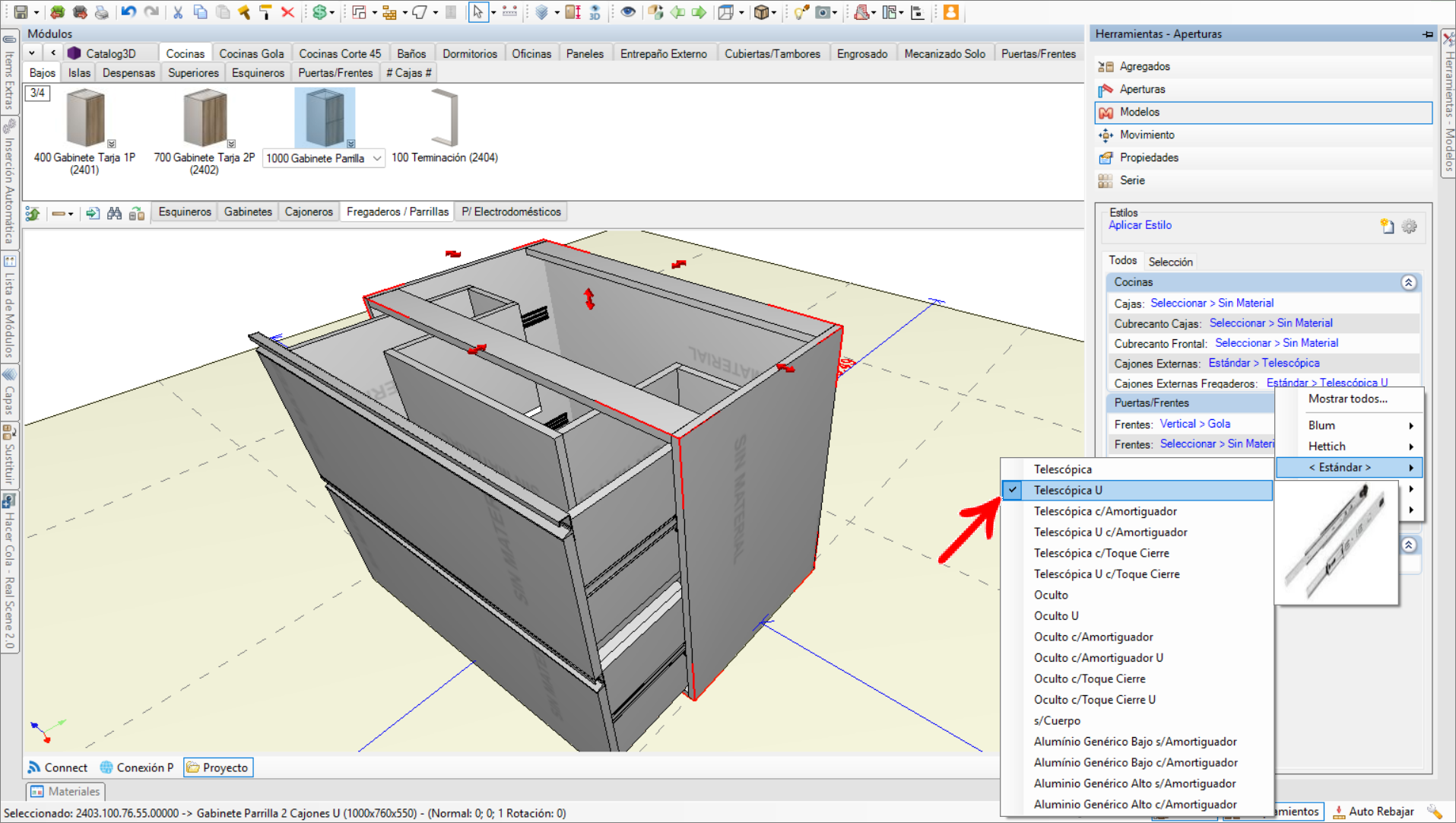1456x823 pixels.
Task: Click the Vertical > Gola frentes link
Action: point(1194,424)
